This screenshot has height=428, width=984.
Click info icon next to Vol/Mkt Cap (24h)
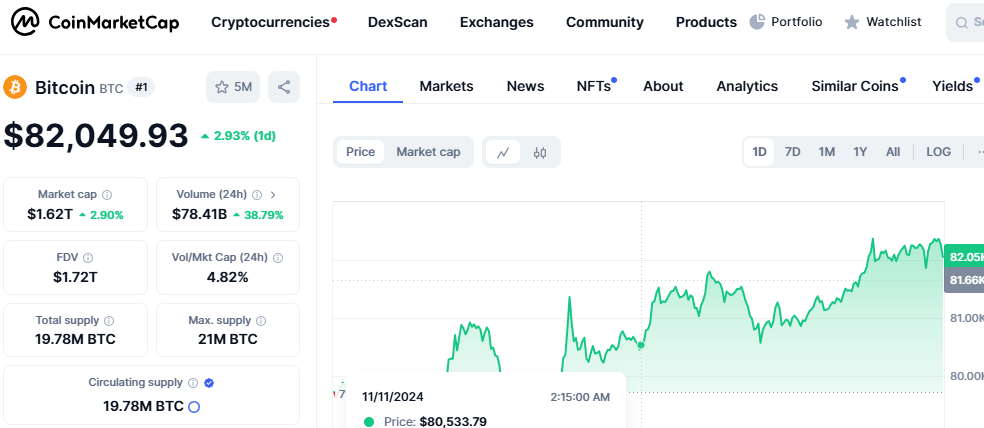[x=278, y=257]
